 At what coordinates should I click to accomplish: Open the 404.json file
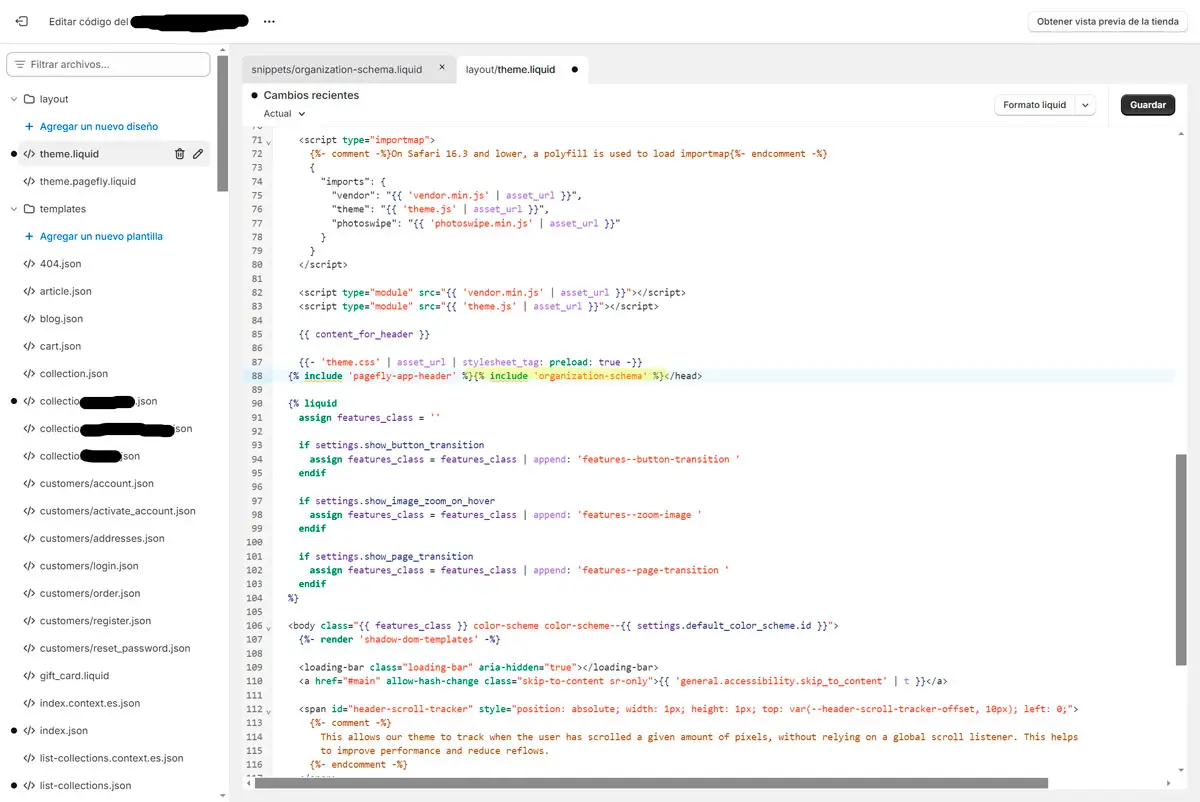60,264
